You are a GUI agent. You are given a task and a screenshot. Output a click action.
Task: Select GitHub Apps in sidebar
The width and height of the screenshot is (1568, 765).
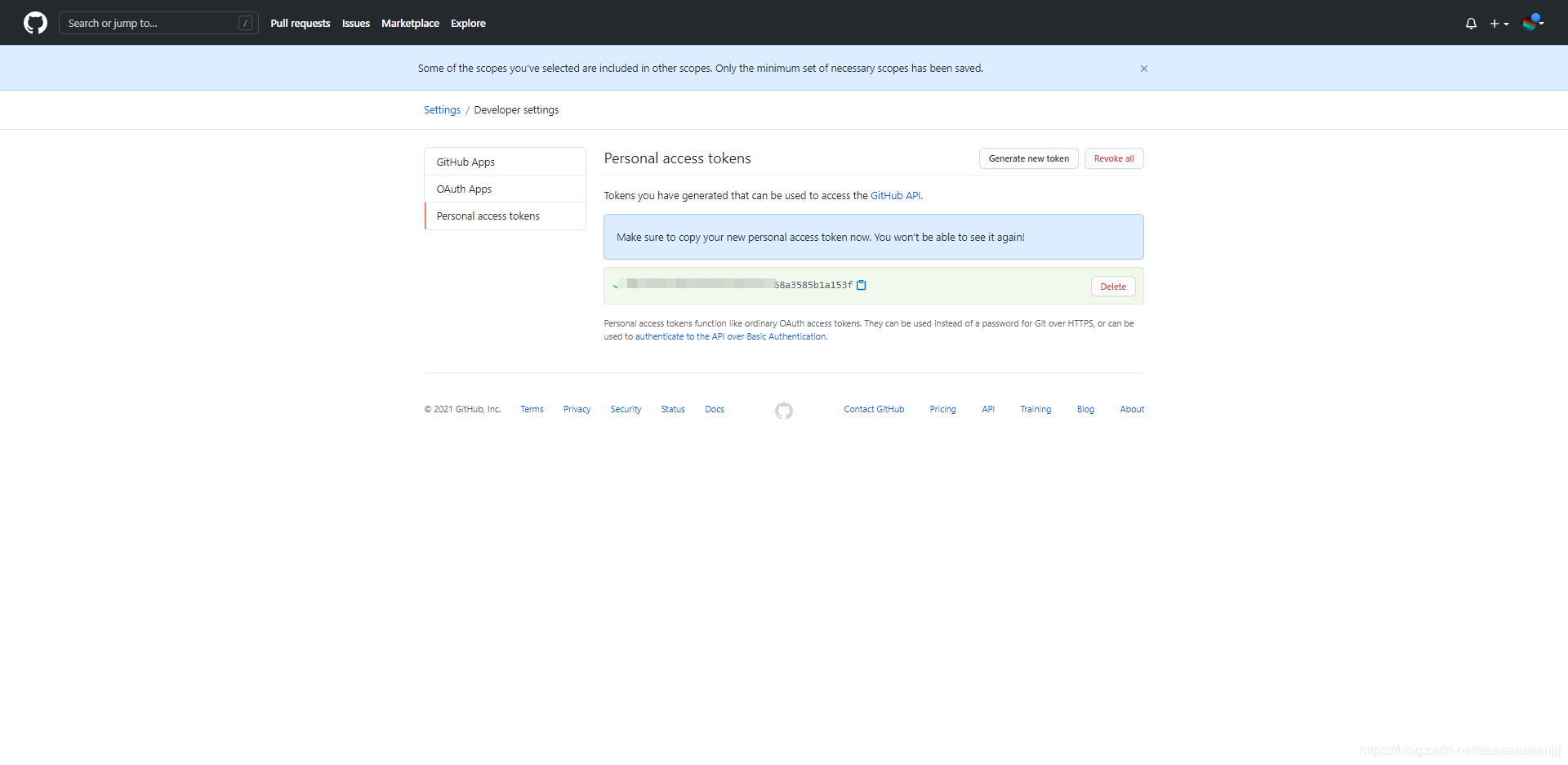(x=505, y=162)
